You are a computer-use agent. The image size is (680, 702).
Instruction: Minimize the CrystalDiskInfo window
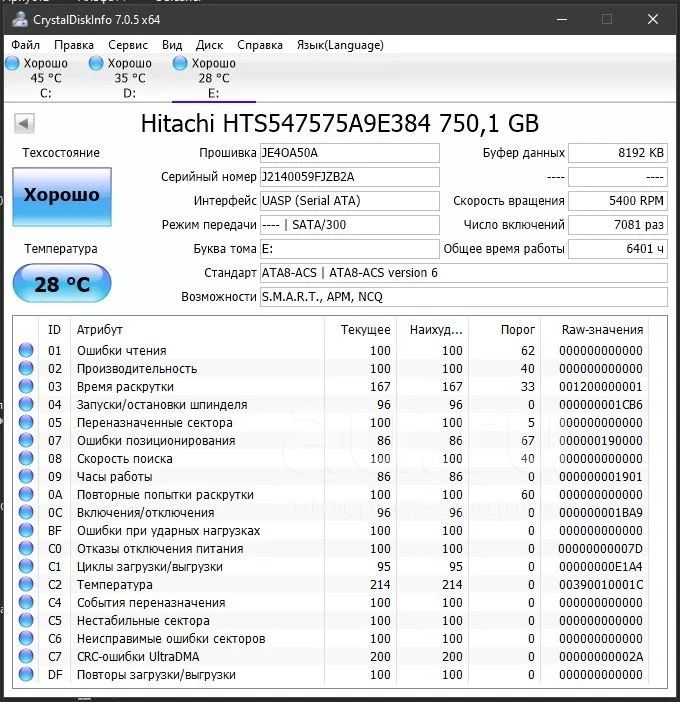click(x=562, y=19)
